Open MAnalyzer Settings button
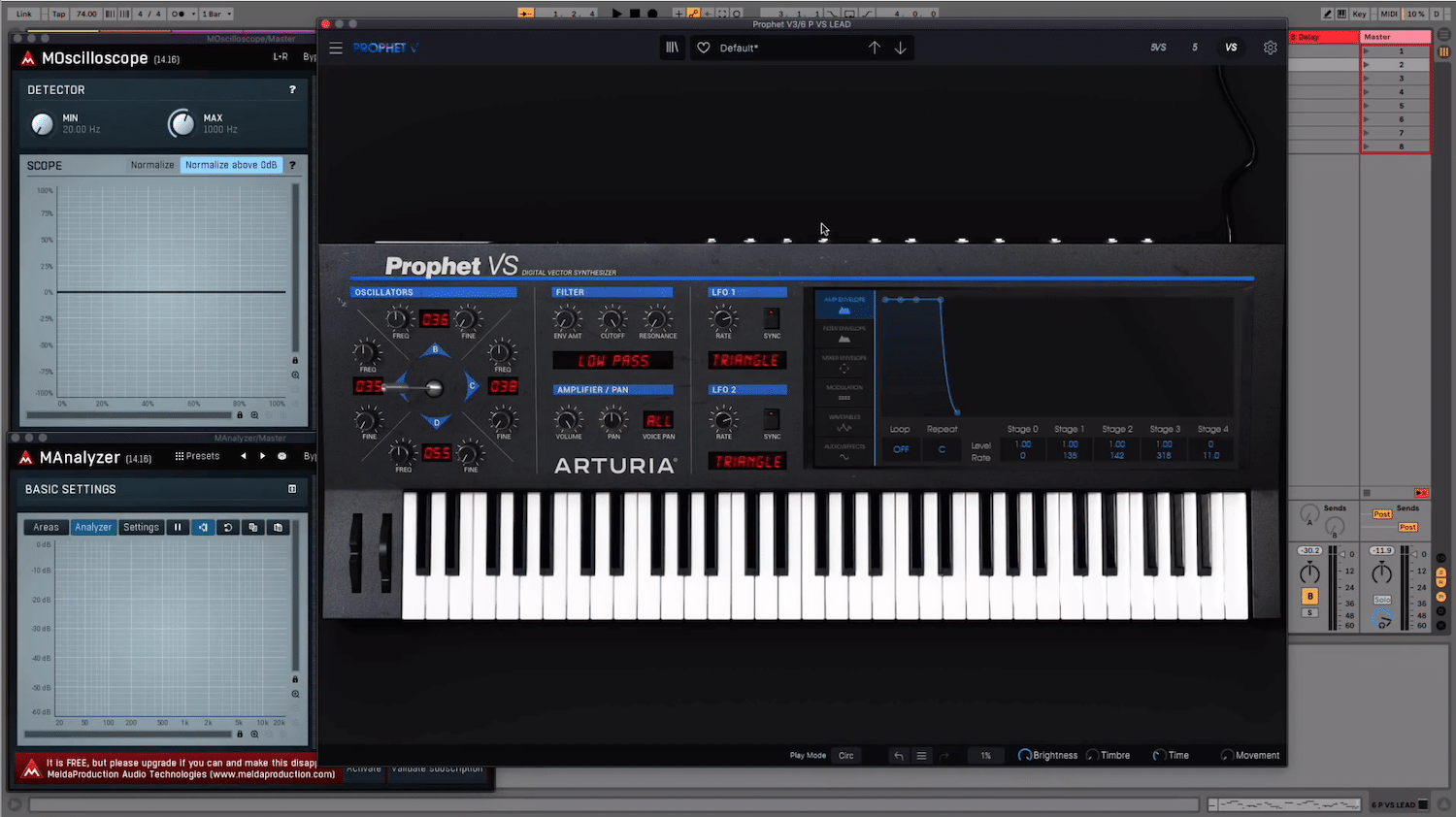Image resolution: width=1456 pixels, height=817 pixels. click(x=141, y=527)
